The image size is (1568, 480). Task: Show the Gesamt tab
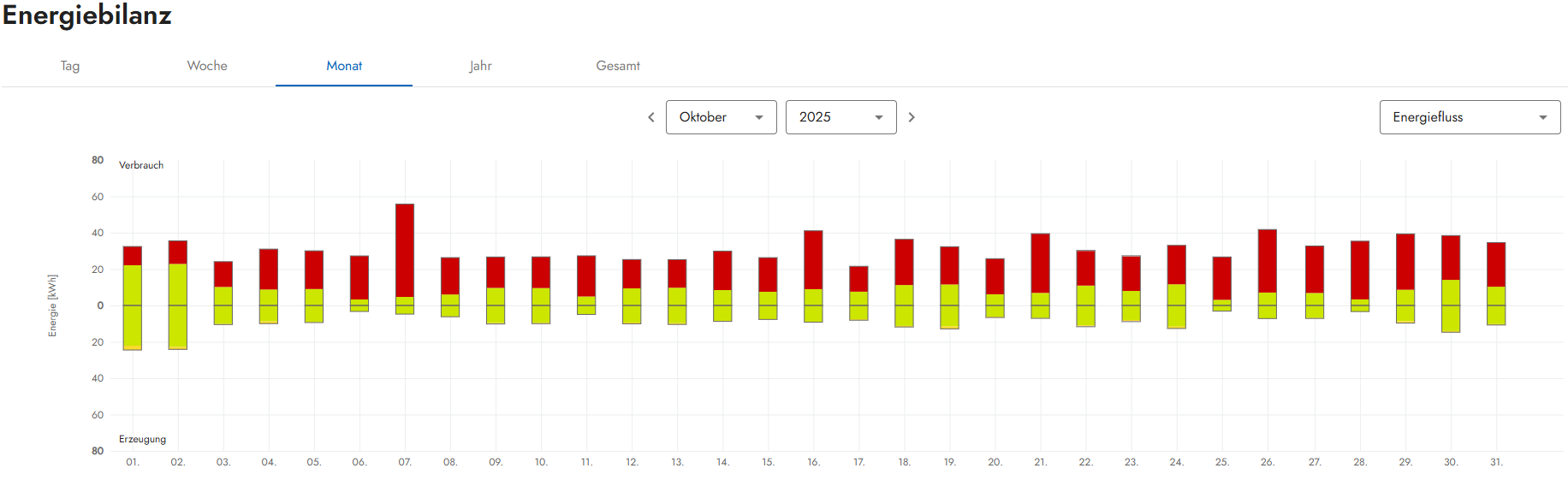tap(618, 66)
